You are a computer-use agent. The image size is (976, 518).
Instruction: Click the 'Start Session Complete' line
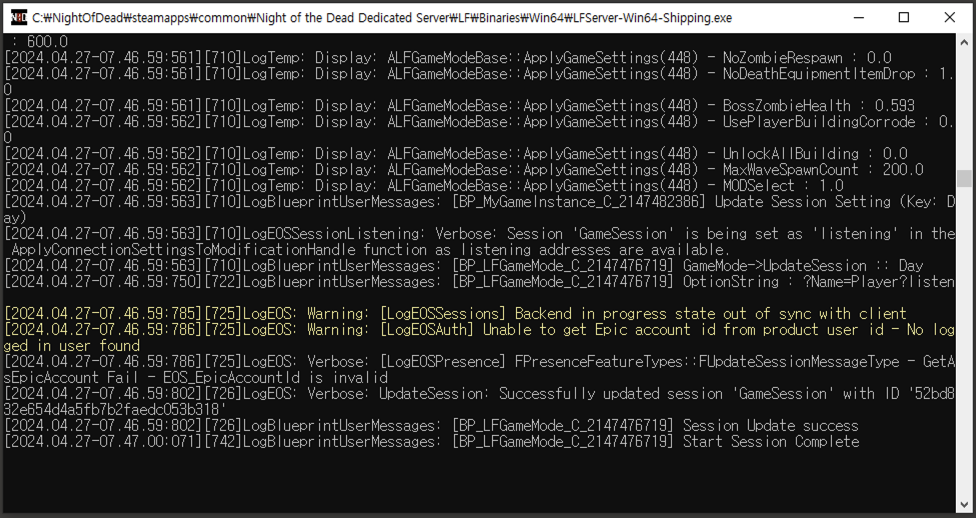coord(431,442)
